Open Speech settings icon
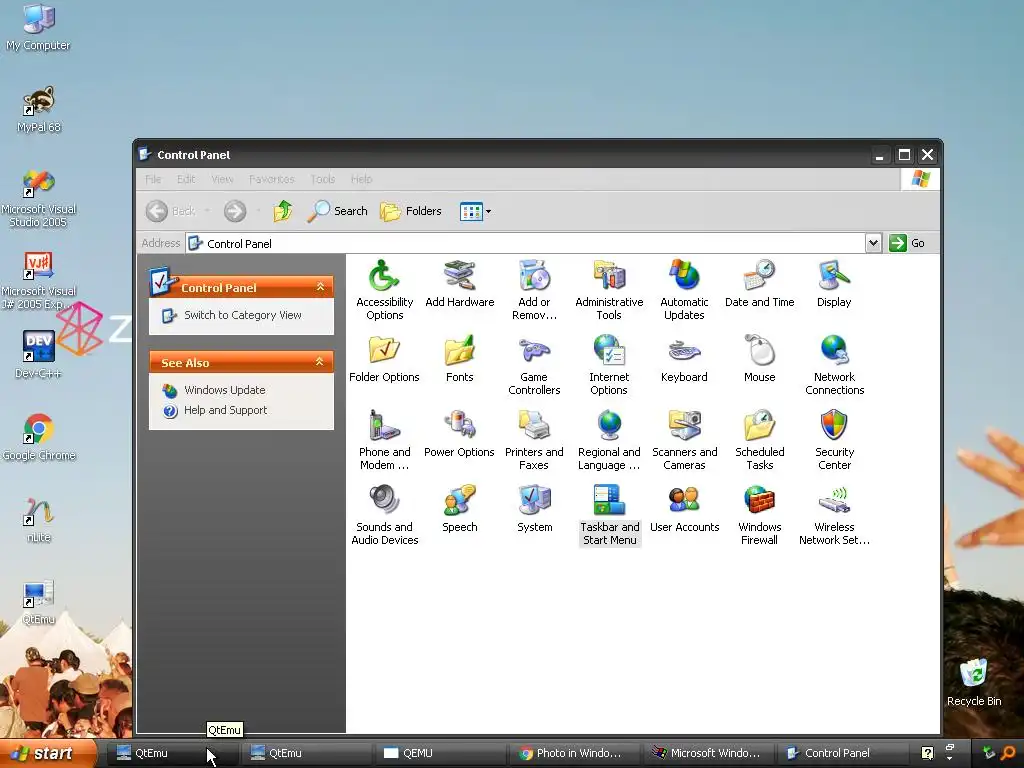The image size is (1024, 768). (x=460, y=509)
